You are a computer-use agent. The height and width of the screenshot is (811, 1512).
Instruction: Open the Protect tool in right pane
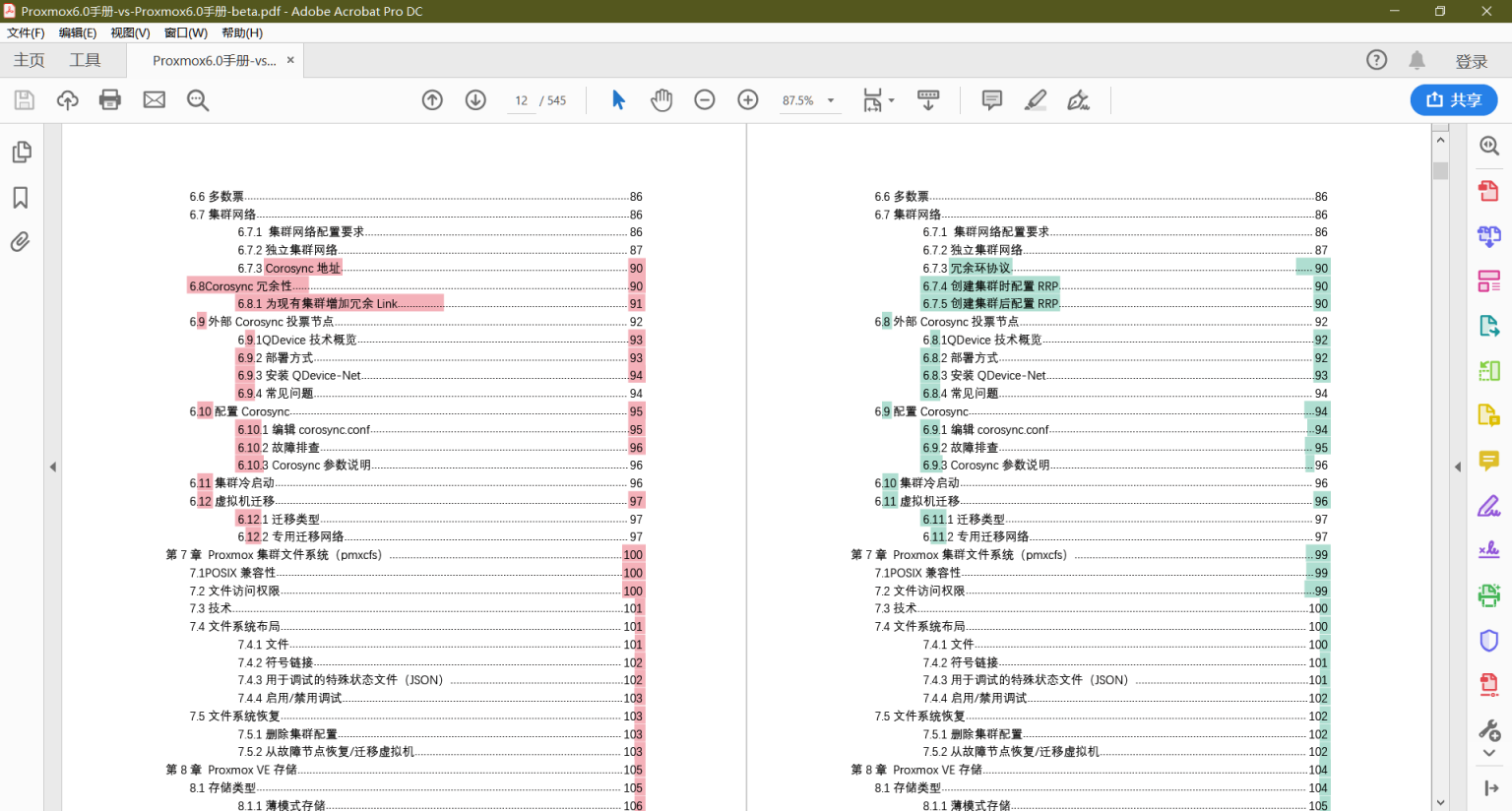[1488, 640]
